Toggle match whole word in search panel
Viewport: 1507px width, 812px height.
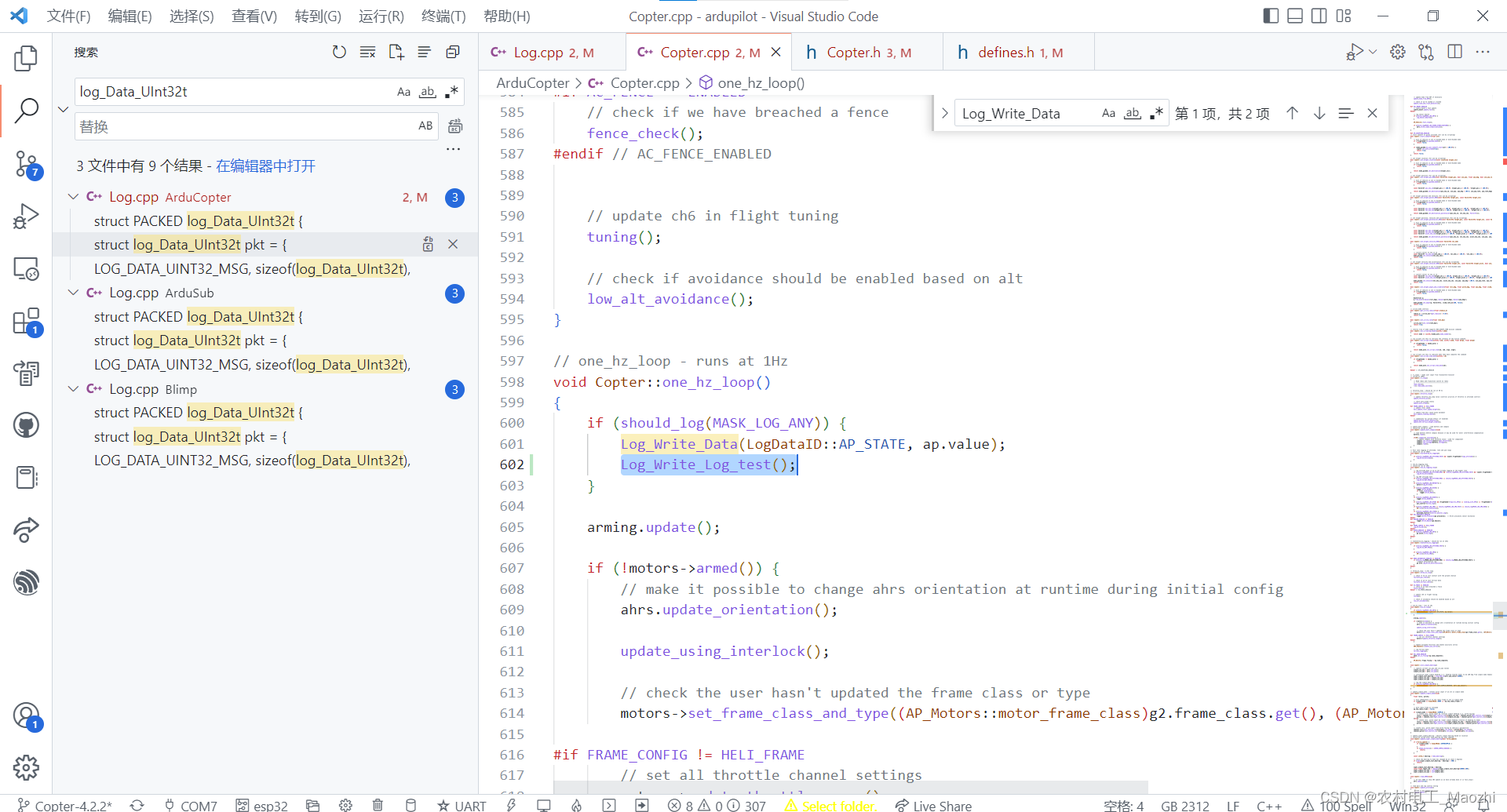[x=427, y=92]
